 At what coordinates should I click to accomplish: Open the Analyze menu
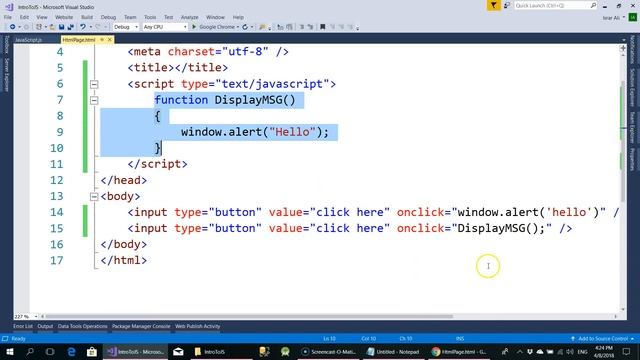point(189,17)
